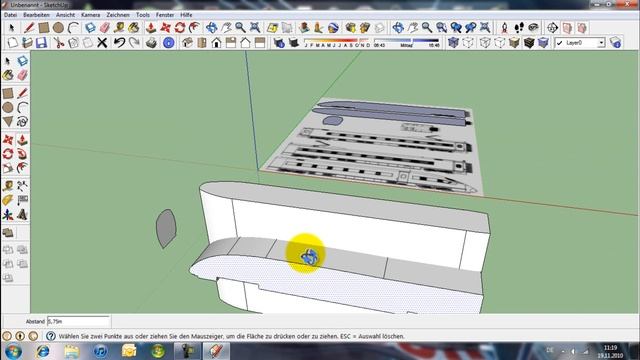Click the SketchUp taskbar button

click(216, 351)
